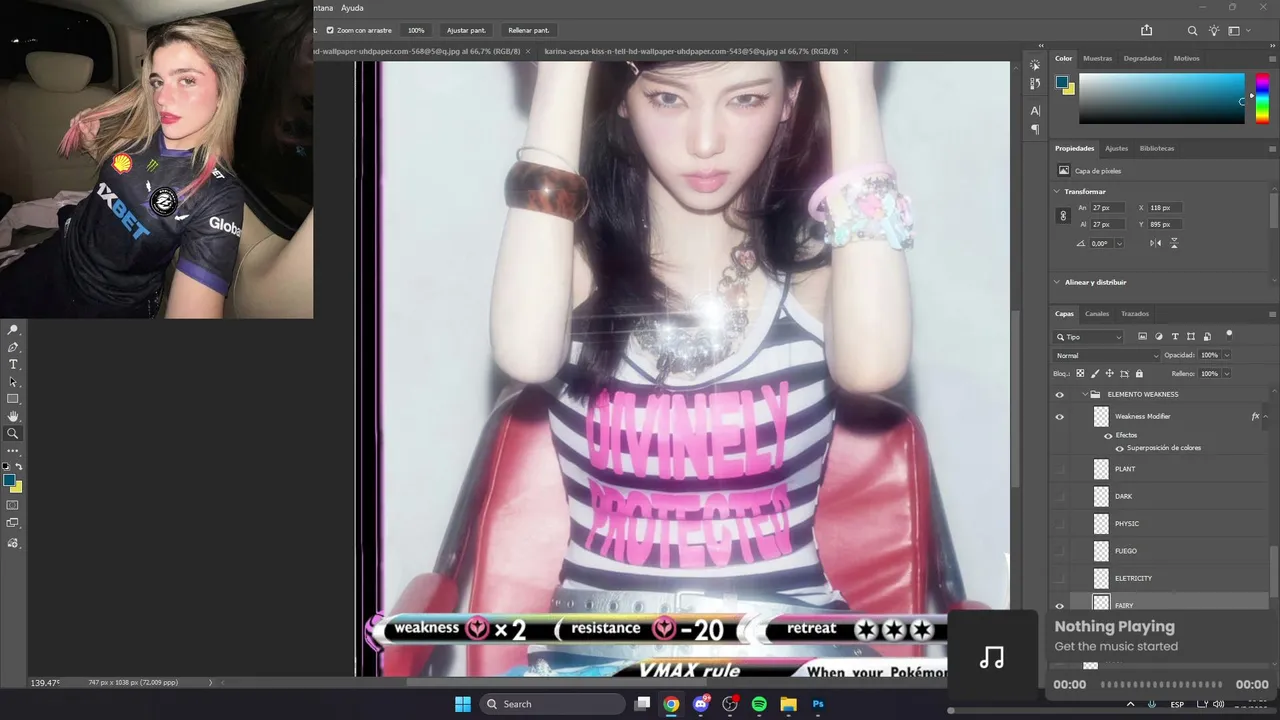
Task: Select the Zoom tool in toolbar
Action: click(13, 434)
